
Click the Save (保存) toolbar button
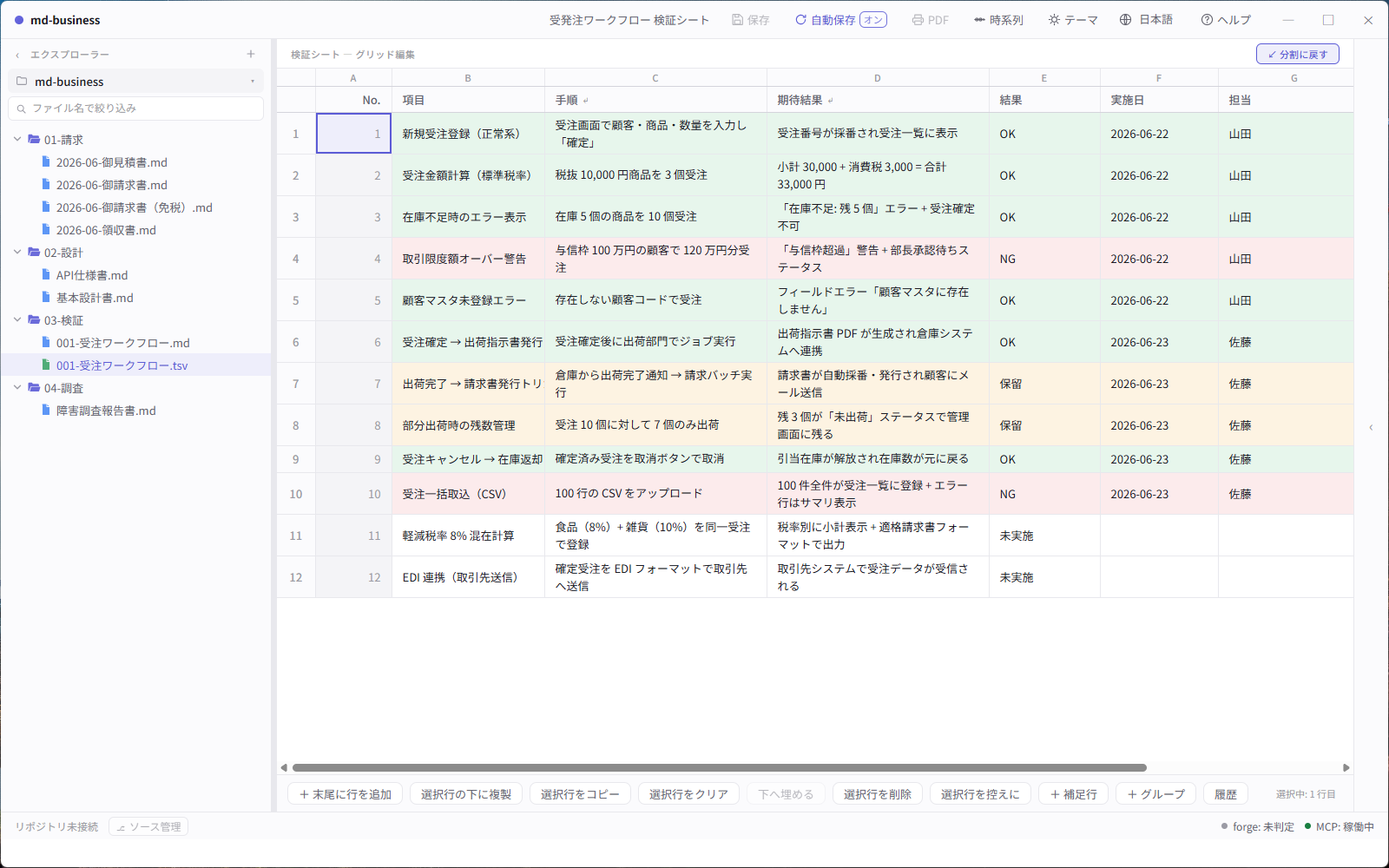pos(751,20)
